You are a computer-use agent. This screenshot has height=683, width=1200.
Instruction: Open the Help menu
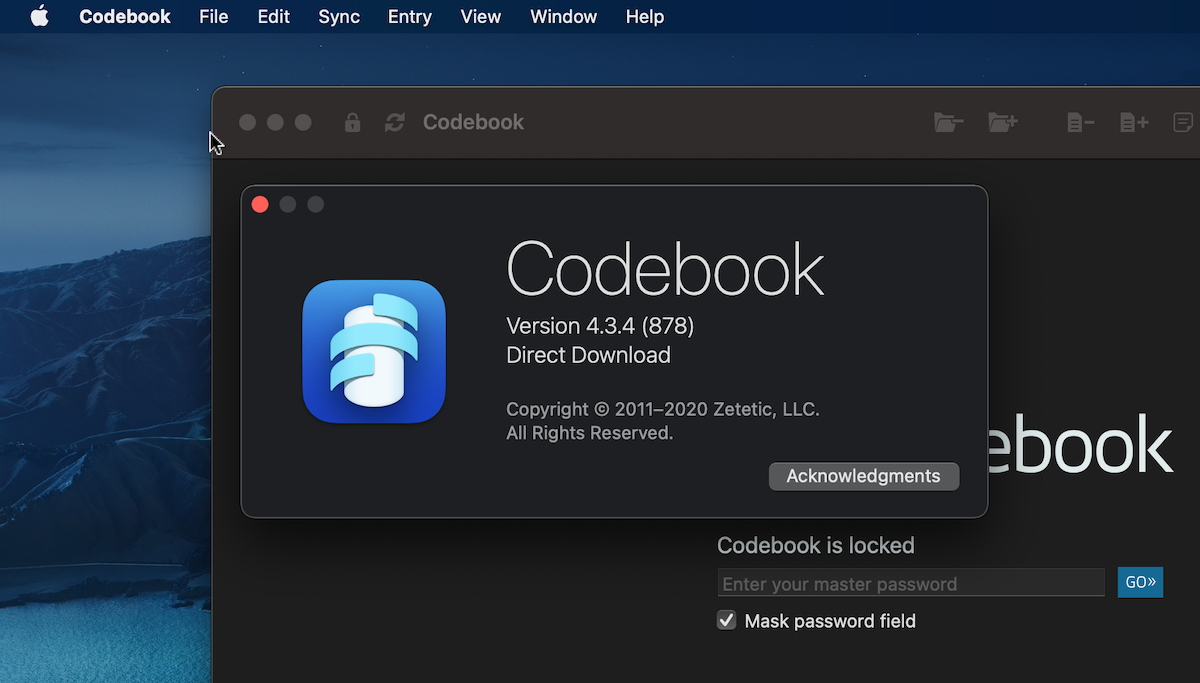645,17
